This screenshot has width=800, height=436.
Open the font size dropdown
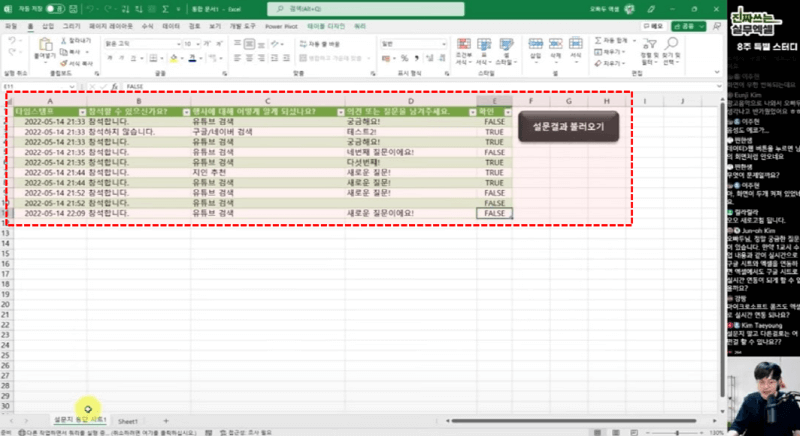click(x=198, y=44)
